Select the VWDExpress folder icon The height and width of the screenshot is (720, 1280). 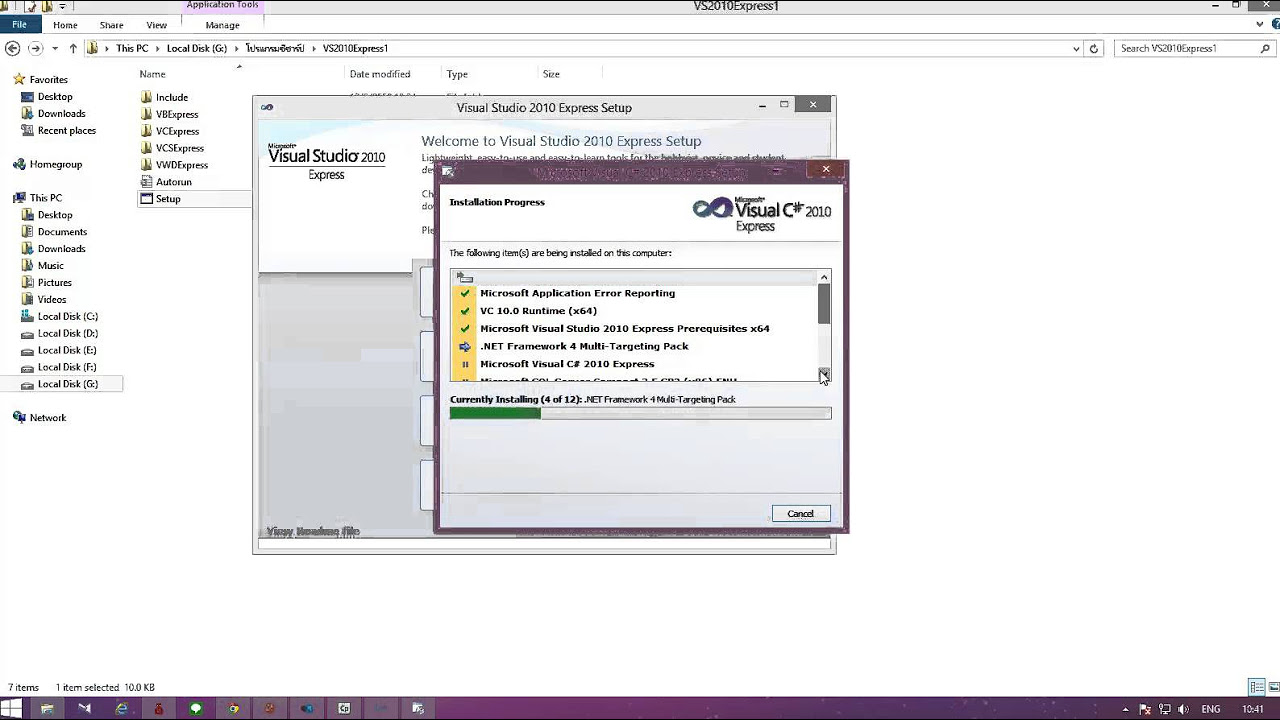click(146, 165)
